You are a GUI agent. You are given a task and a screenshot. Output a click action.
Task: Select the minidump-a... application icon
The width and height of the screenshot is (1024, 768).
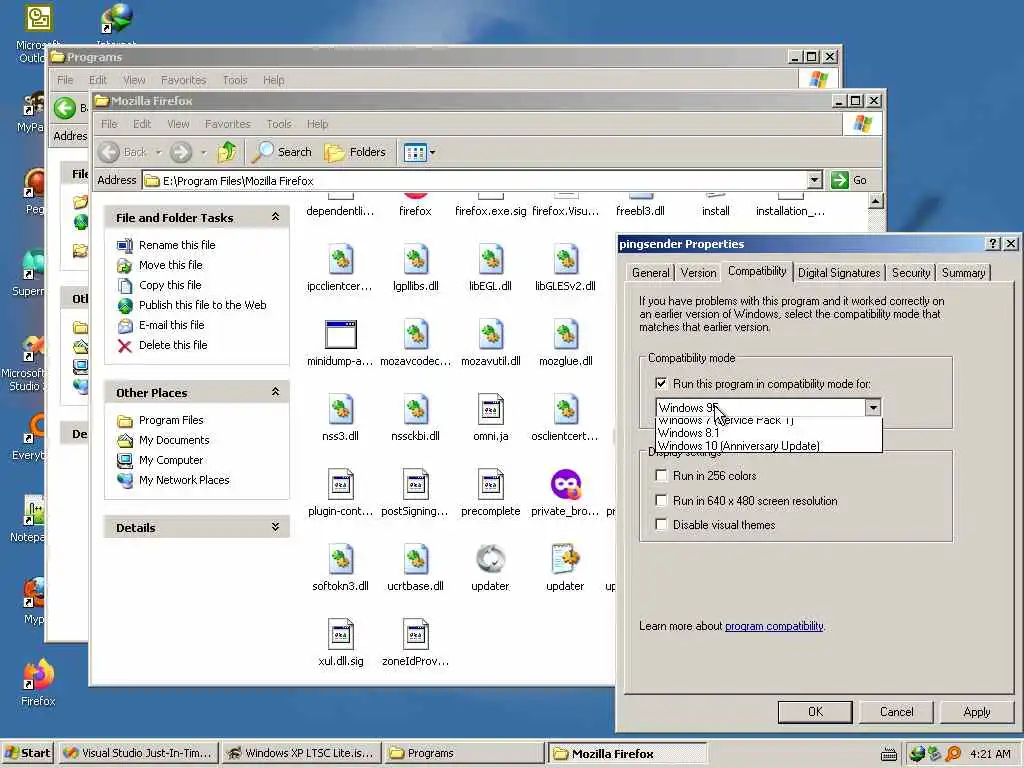(x=340, y=334)
